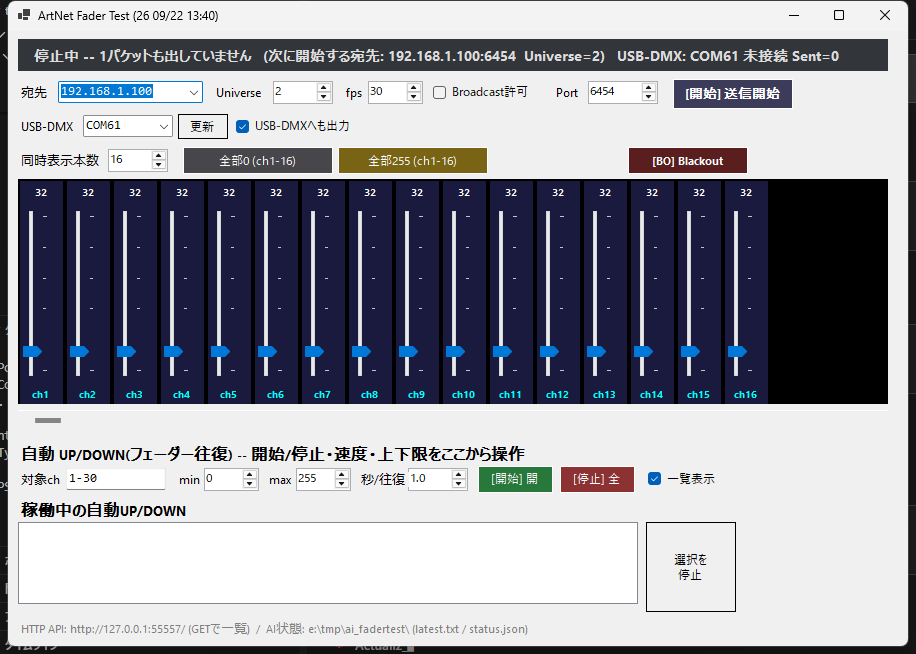This screenshot has height=654, width=916.
Task: Click the ch14 fader slider handle
Action: (x=643, y=352)
